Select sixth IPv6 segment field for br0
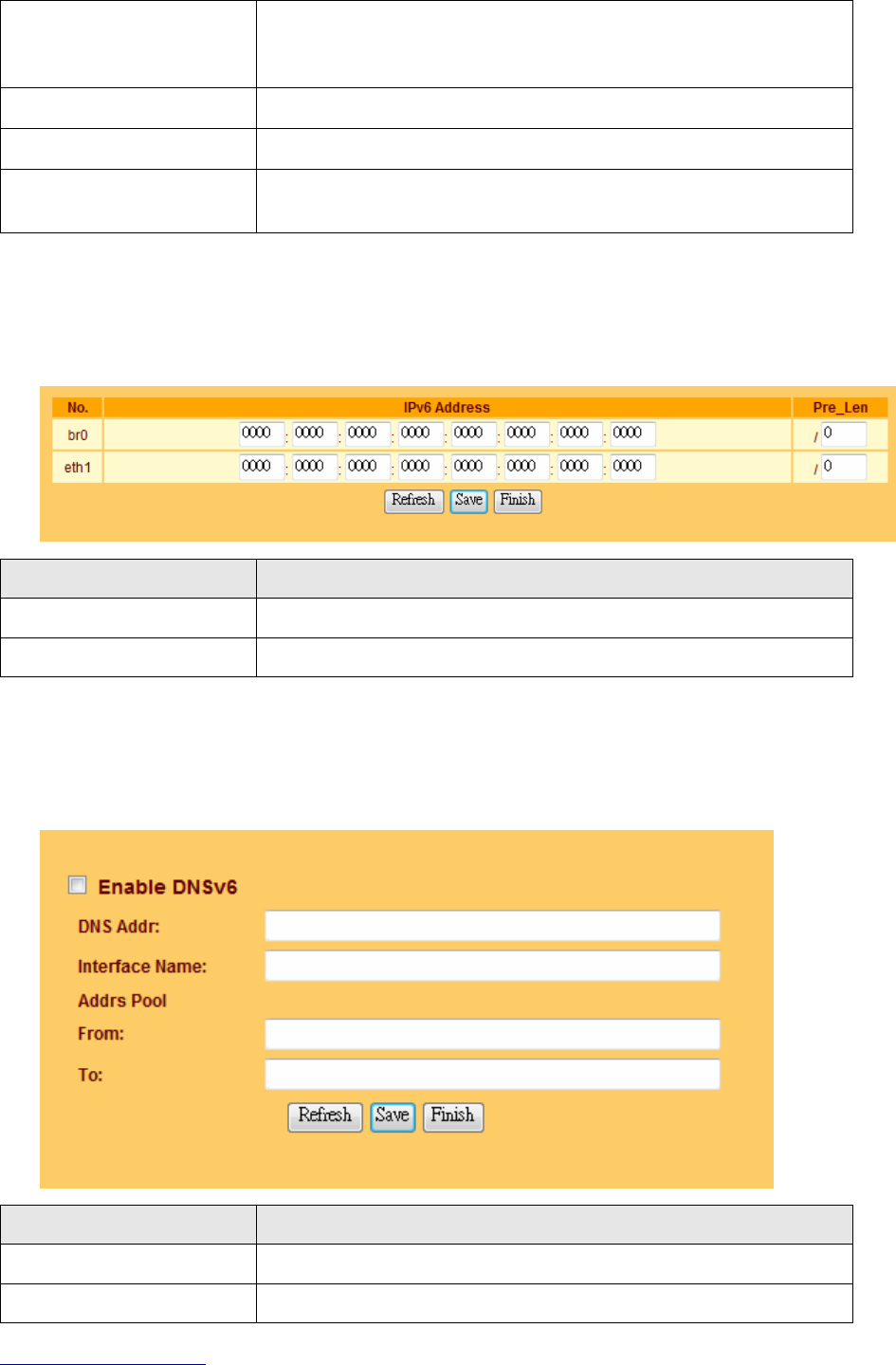 pyautogui.click(x=527, y=434)
